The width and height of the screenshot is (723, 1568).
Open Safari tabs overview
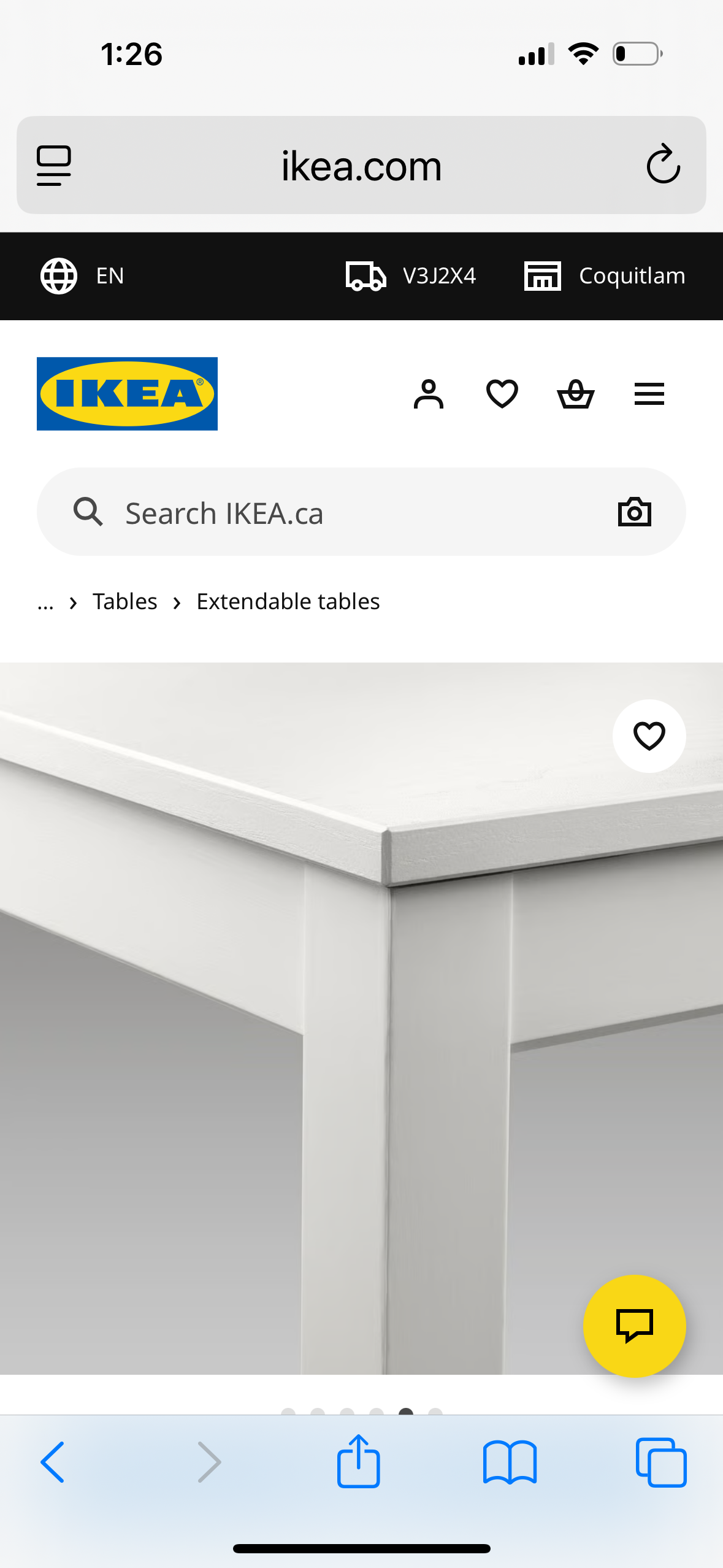pyautogui.click(x=661, y=1462)
